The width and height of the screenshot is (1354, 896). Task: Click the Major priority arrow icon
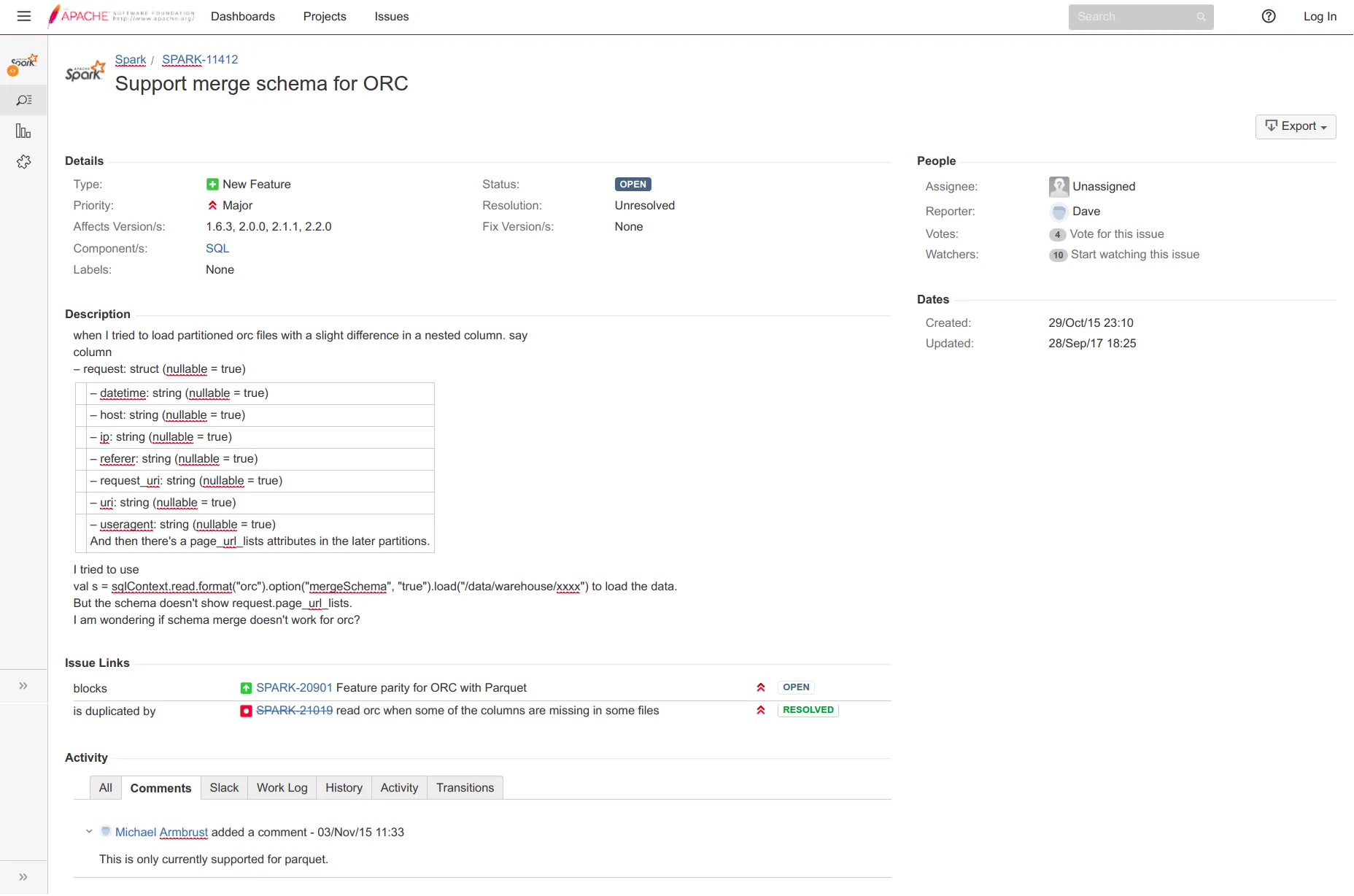[x=212, y=206]
